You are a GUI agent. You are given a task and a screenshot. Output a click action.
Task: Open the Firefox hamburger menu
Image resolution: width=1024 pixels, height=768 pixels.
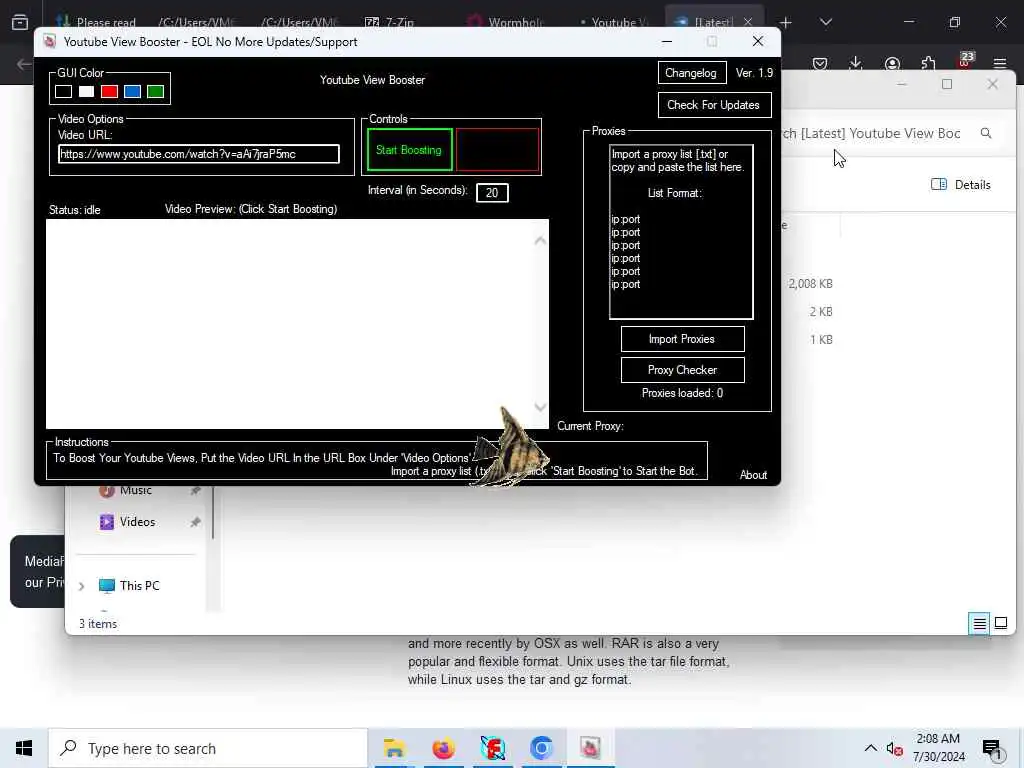[1000, 63]
